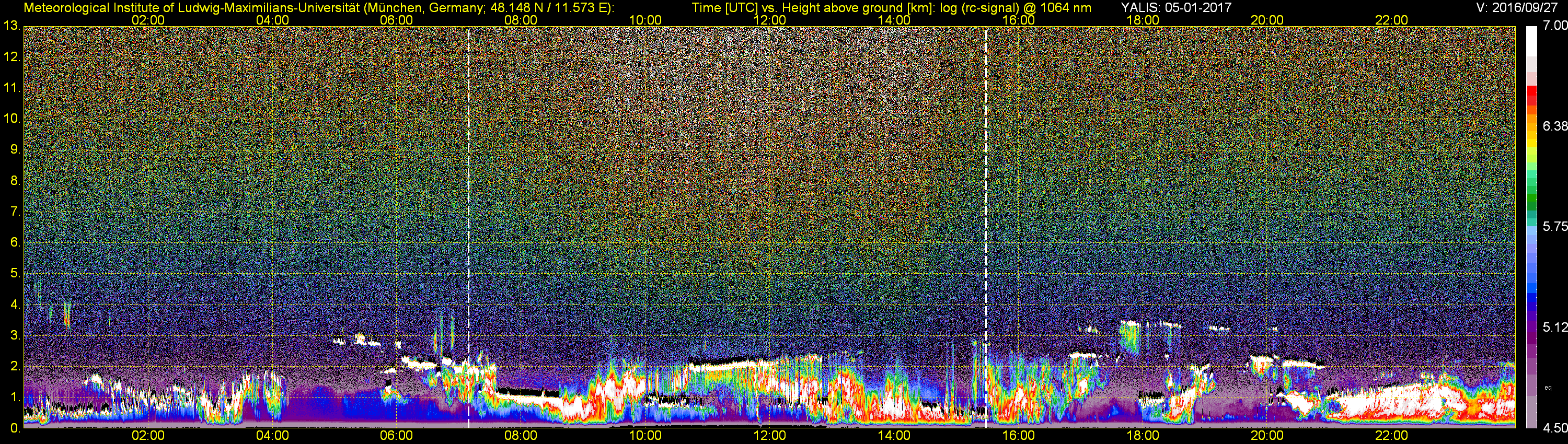Click the small eq label on the color scale
This screenshot has height=444, width=1568.
tap(1548, 388)
